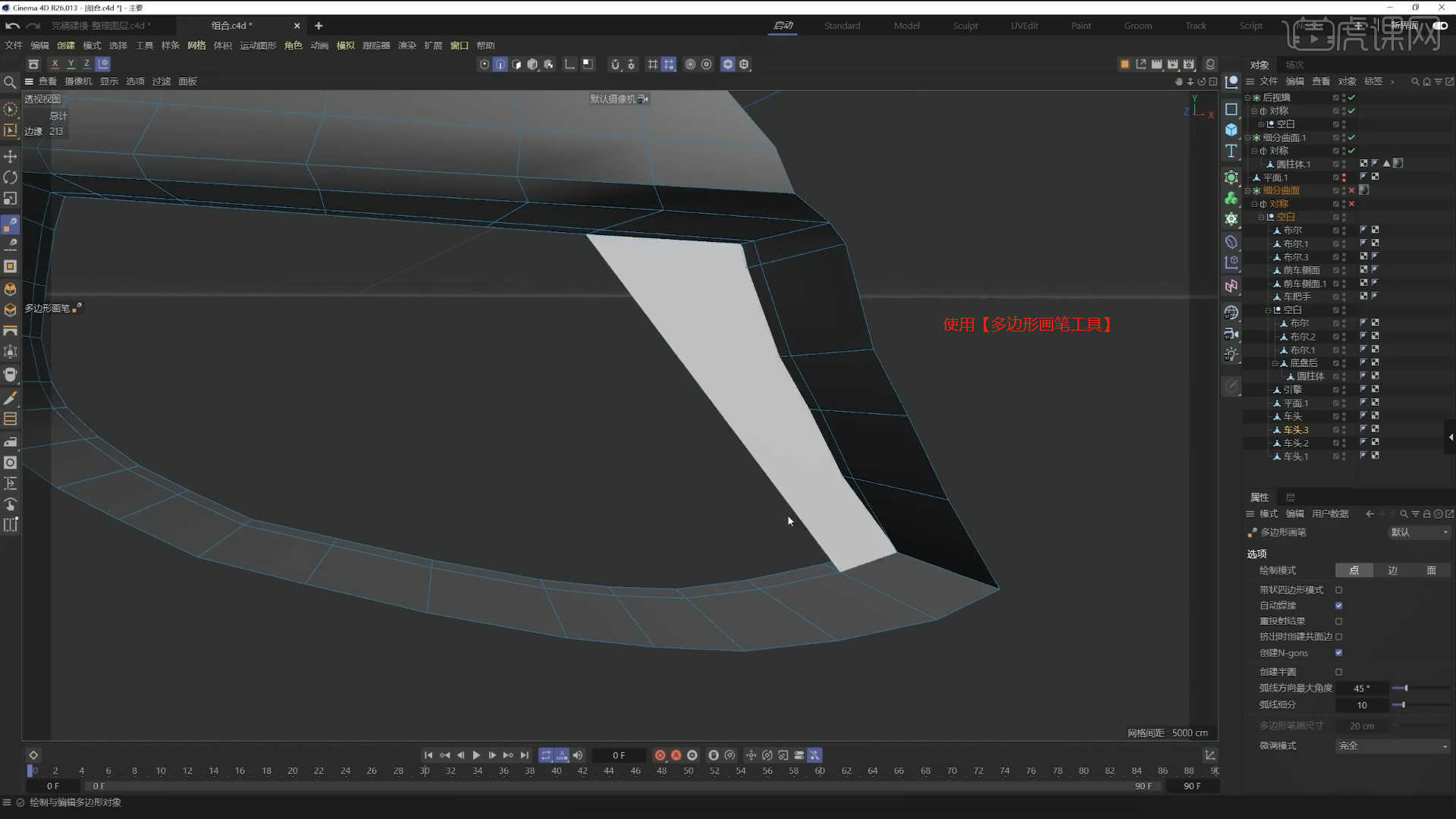Uncheck the 创建N-gons checkbox

[1338, 653]
